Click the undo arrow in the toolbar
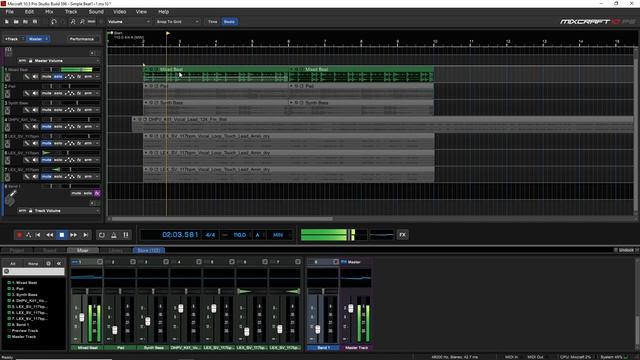Image resolution: width=640 pixels, height=360 pixels. pyautogui.click(x=53, y=22)
